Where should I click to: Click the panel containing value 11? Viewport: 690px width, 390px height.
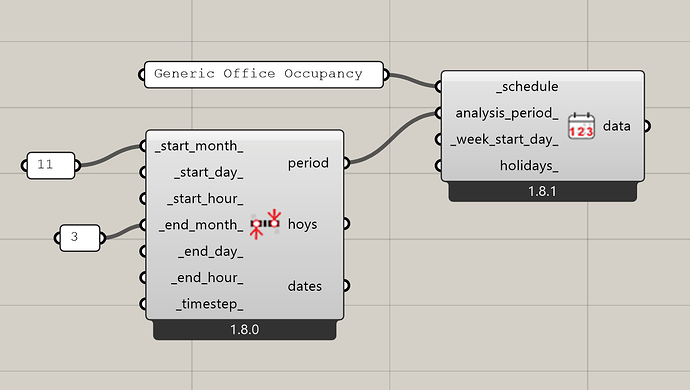(51, 165)
